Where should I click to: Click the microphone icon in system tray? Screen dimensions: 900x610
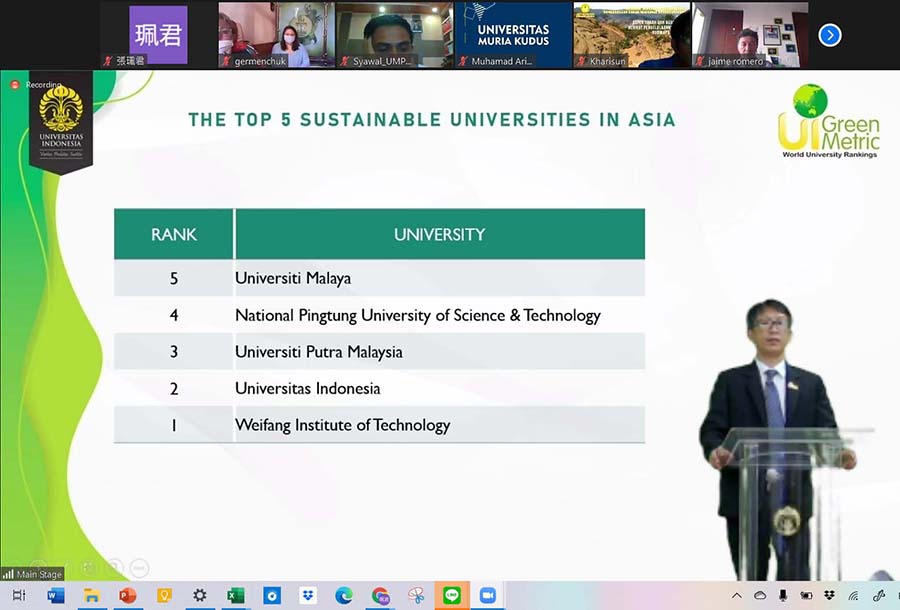[783, 596]
